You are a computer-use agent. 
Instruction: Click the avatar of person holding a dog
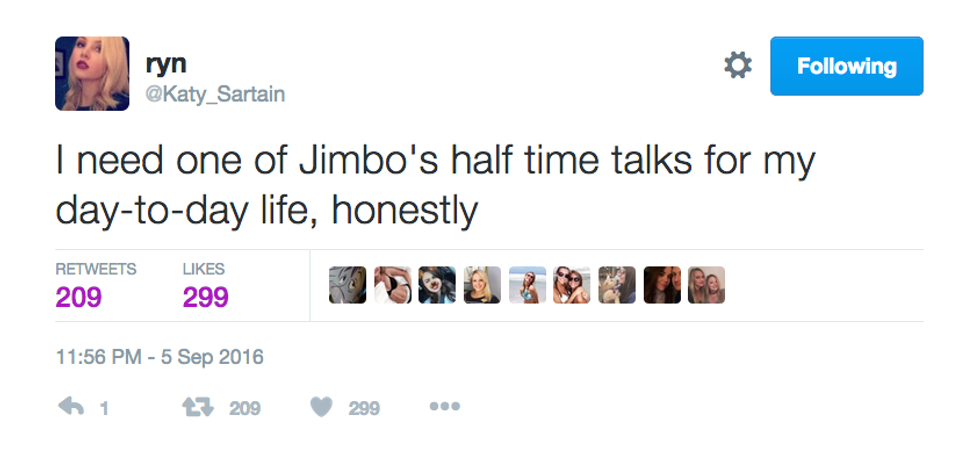point(617,285)
